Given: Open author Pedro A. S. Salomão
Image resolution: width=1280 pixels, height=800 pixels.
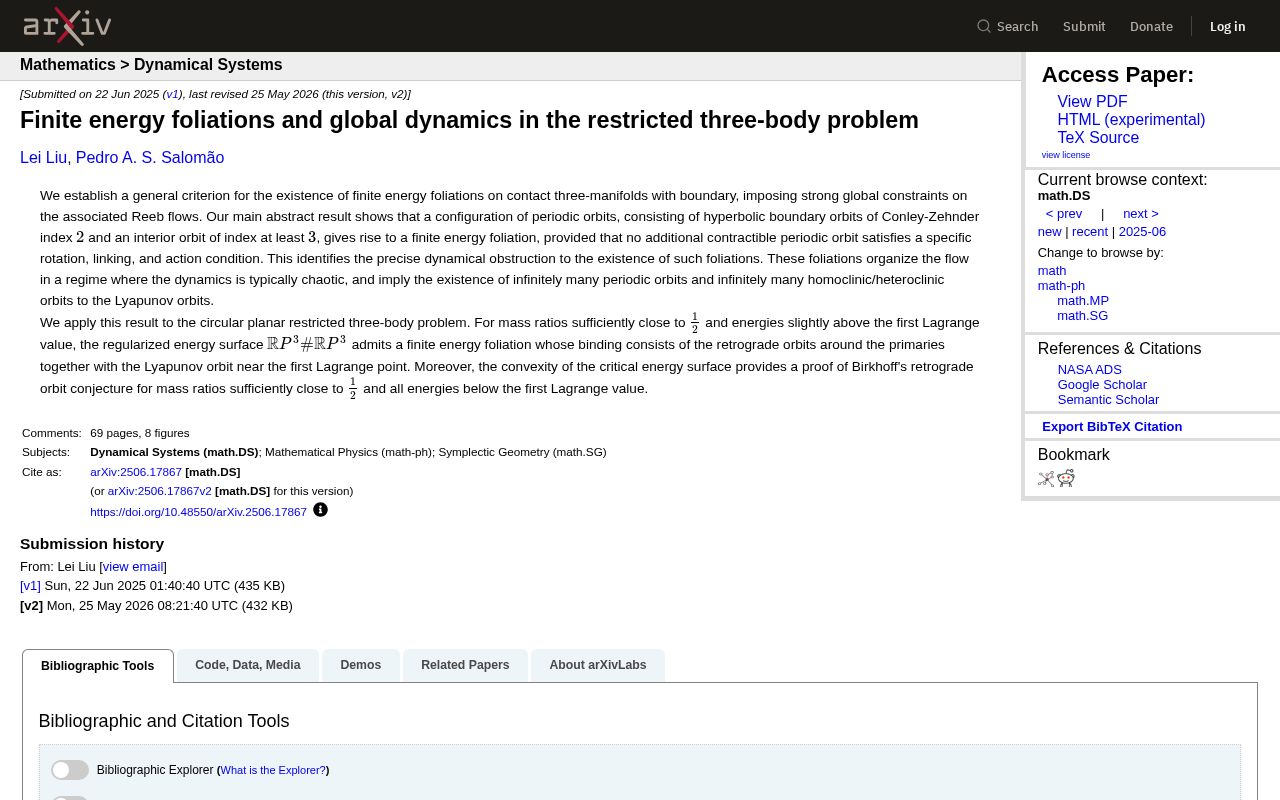Looking at the screenshot, I should click(x=150, y=158).
